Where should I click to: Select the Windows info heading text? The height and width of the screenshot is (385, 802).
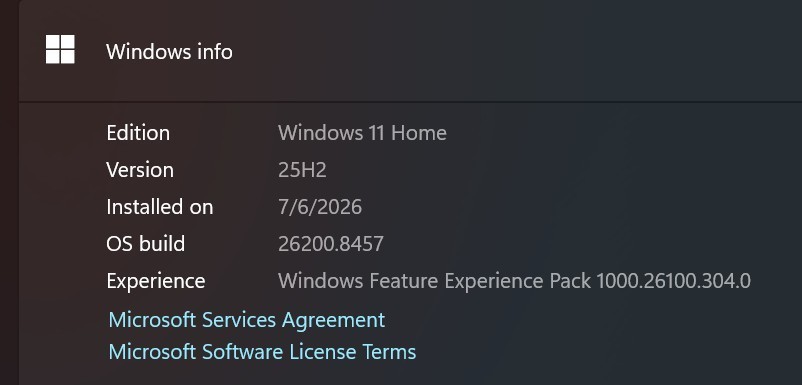(x=169, y=52)
